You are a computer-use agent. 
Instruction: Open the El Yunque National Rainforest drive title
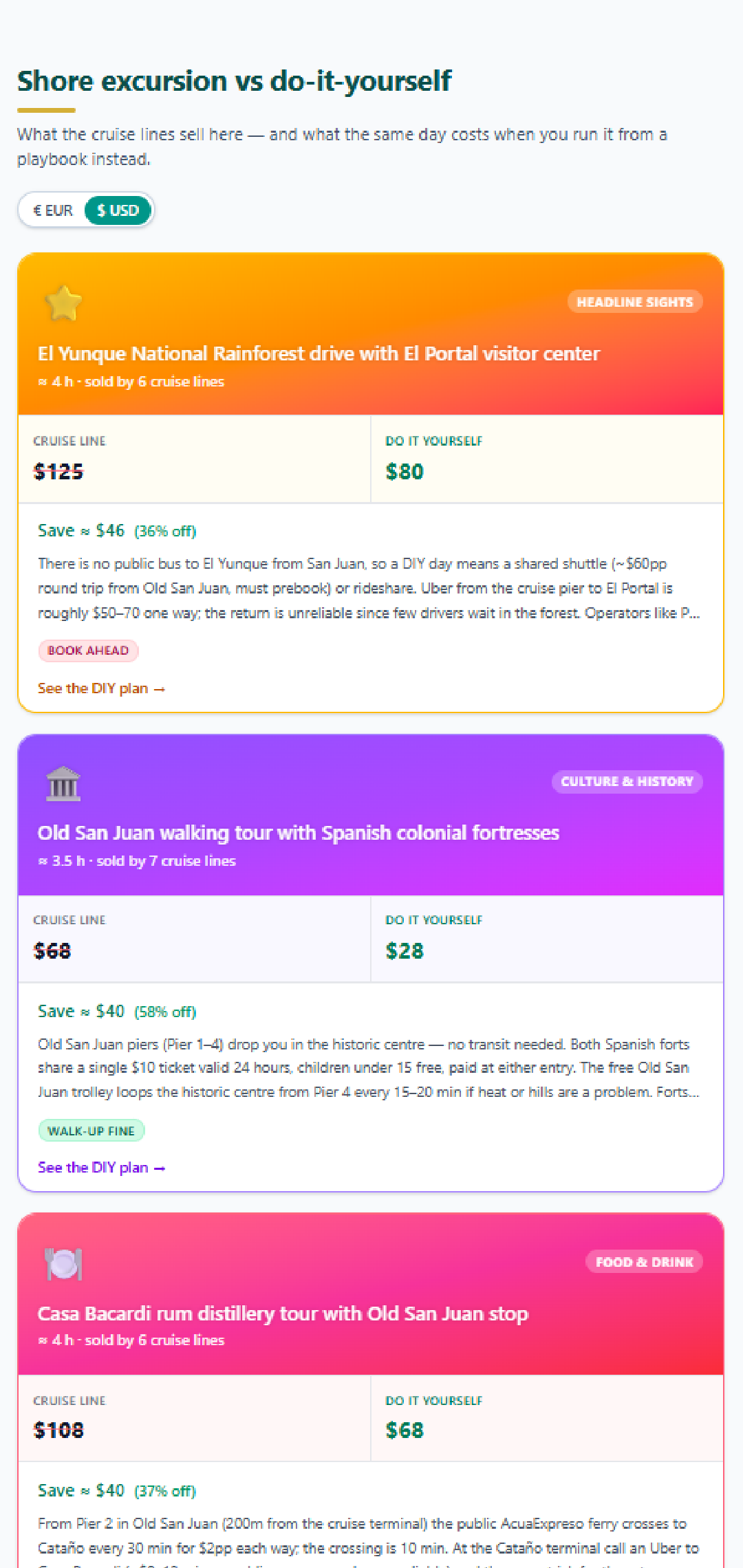[x=319, y=353]
